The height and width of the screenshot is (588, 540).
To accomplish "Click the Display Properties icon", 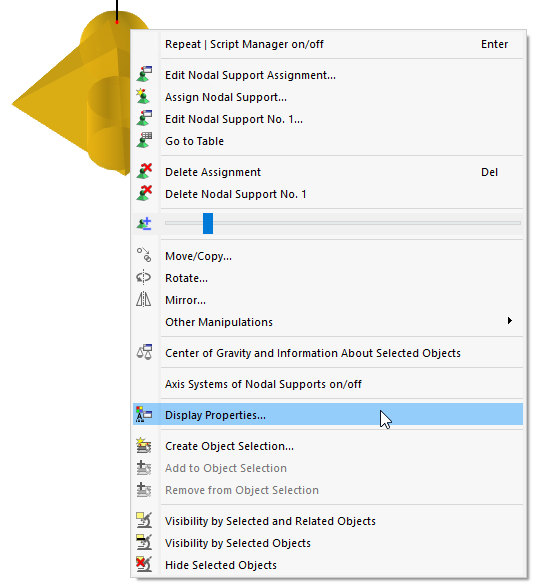I will (144, 414).
